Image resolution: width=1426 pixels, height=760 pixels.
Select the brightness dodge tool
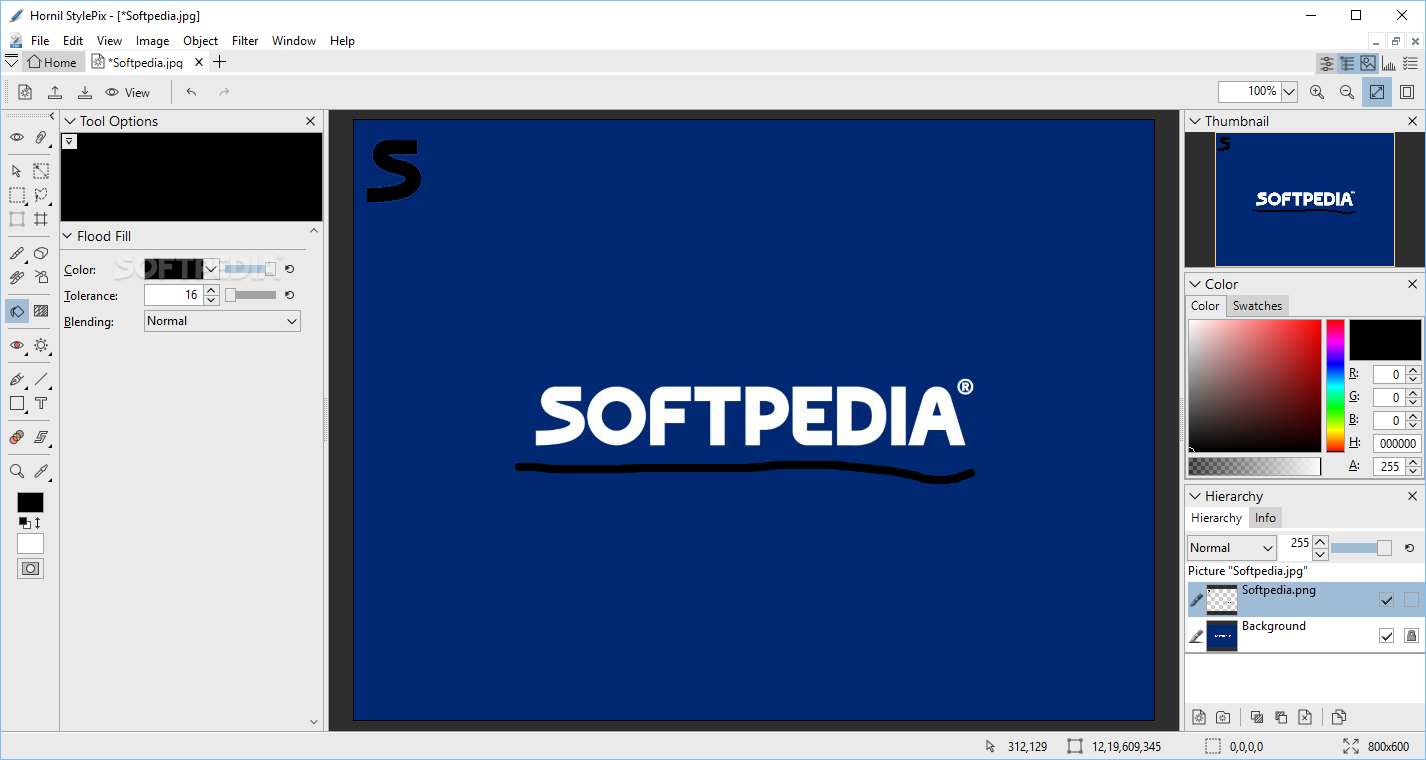coord(41,345)
